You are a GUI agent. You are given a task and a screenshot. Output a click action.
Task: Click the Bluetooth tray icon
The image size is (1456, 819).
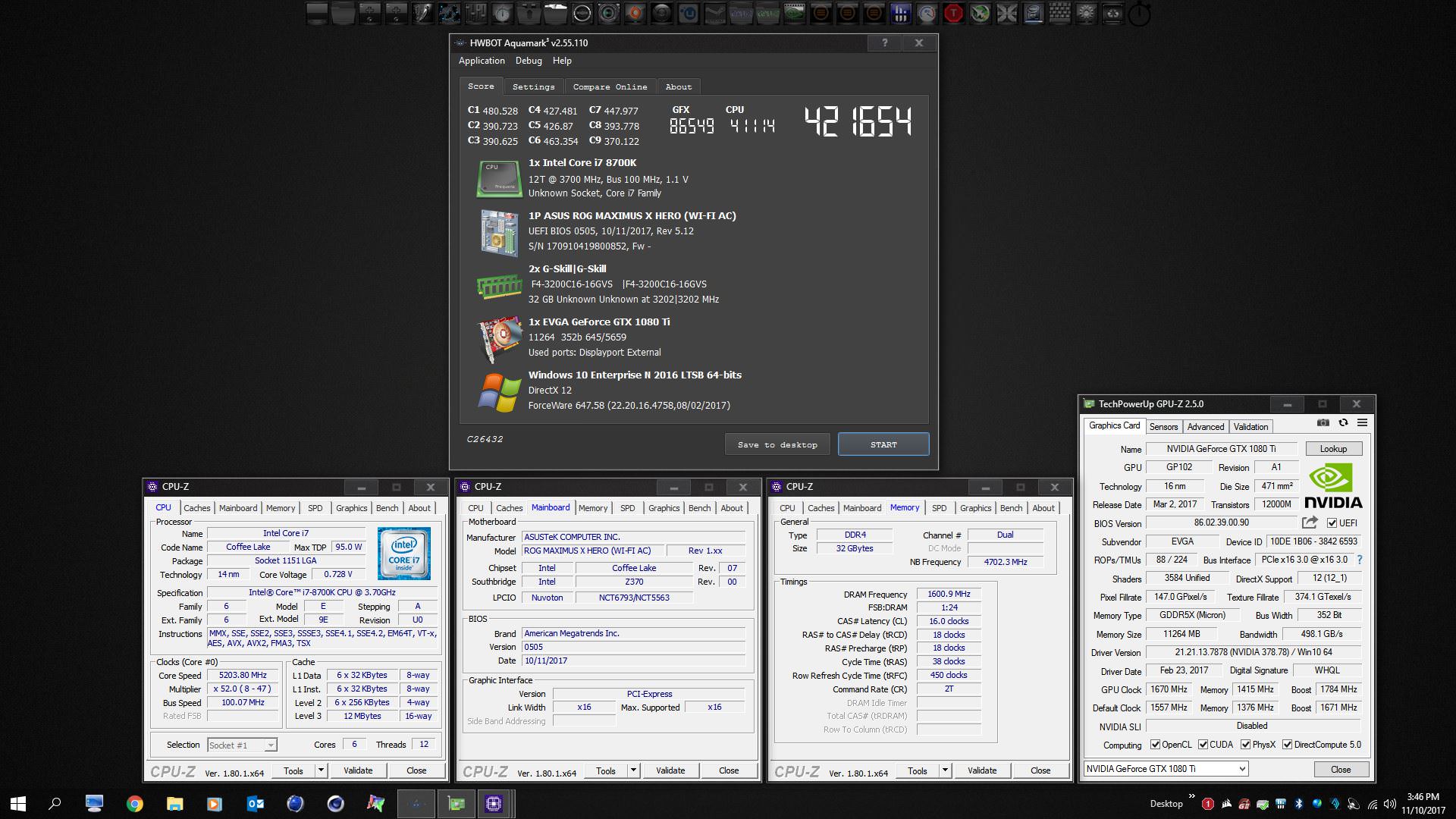point(1298,804)
